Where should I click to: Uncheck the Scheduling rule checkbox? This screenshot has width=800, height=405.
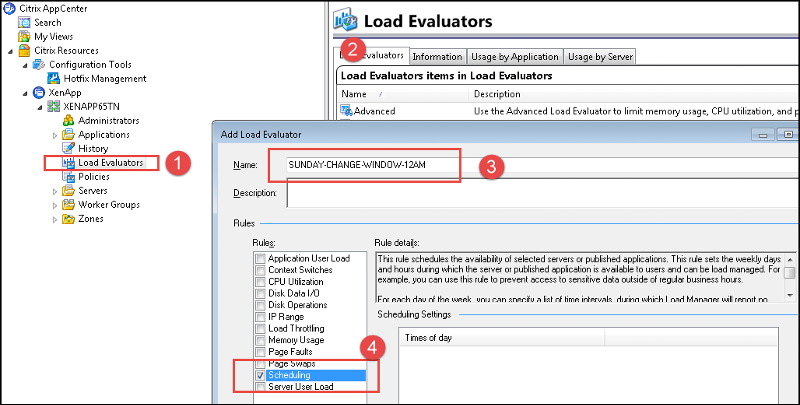(x=260, y=375)
